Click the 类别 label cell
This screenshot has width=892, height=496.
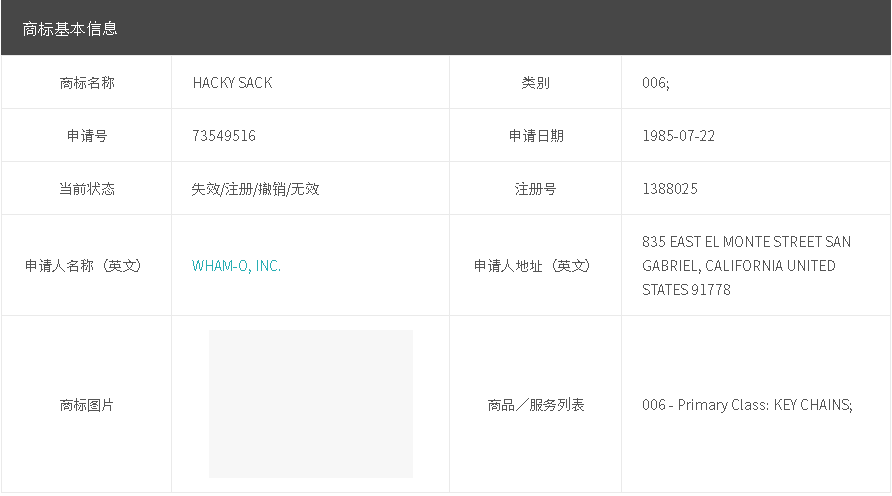pos(535,83)
